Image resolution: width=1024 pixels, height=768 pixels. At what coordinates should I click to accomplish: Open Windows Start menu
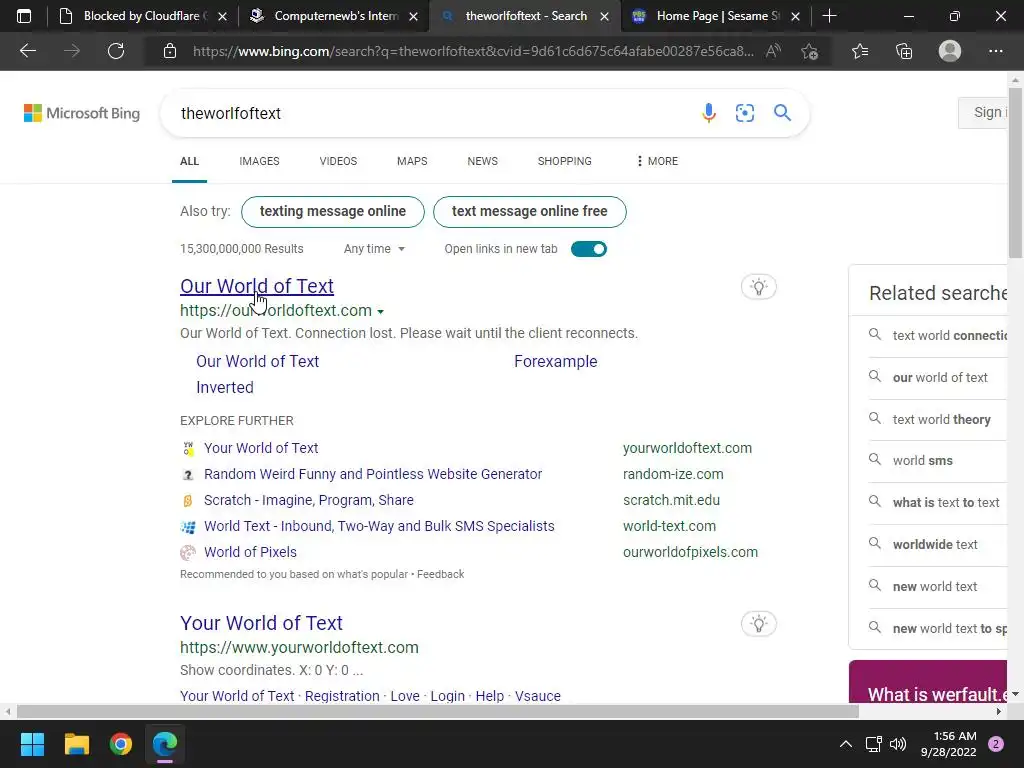[x=32, y=744]
